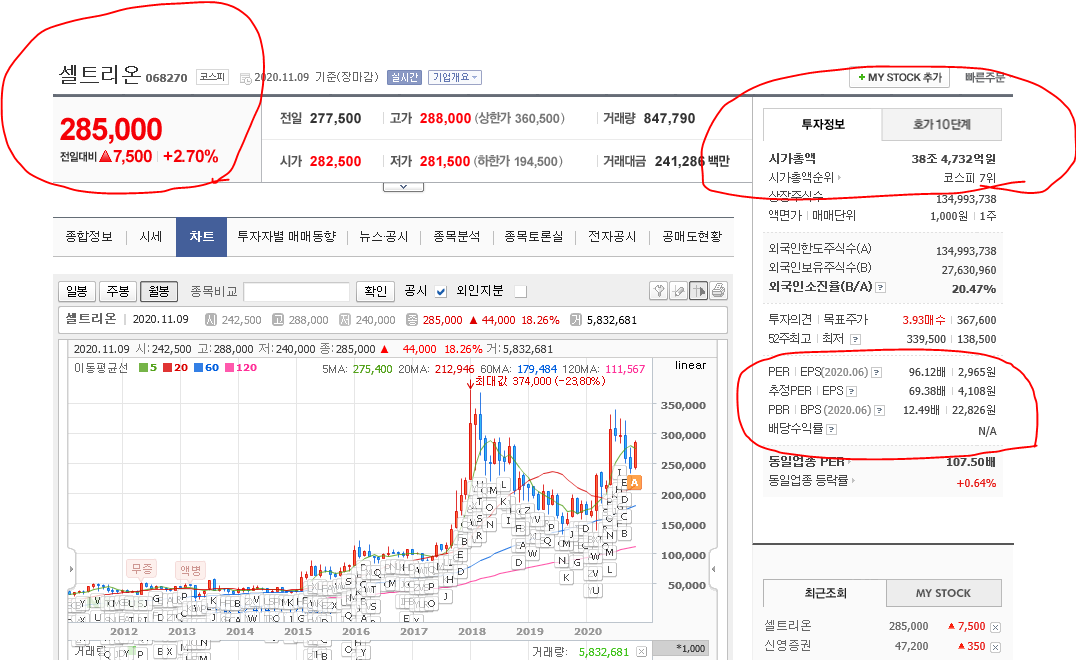This screenshot has width=1076, height=660.
Task: Open the 공매도현황 tab
Action: pos(692,237)
